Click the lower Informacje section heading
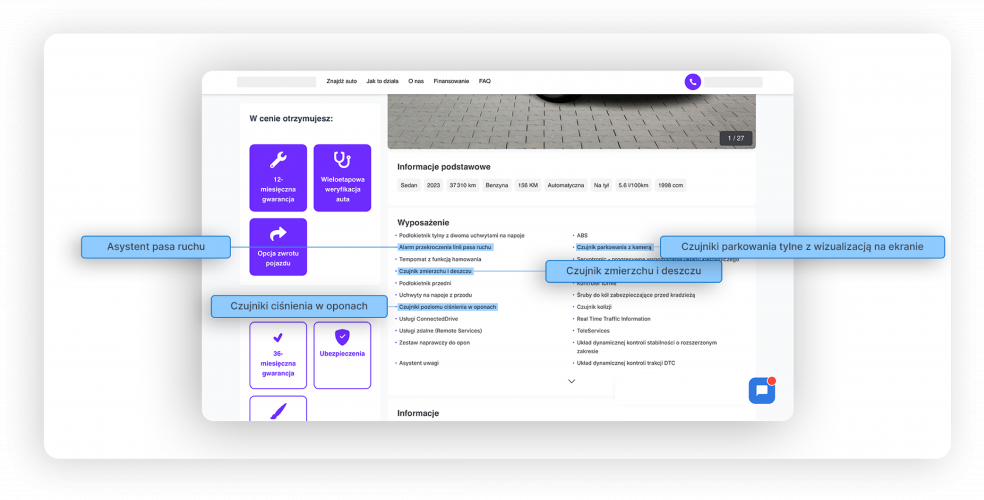This screenshot has height=500, width=984. pyautogui.click(x=418, y=413)
